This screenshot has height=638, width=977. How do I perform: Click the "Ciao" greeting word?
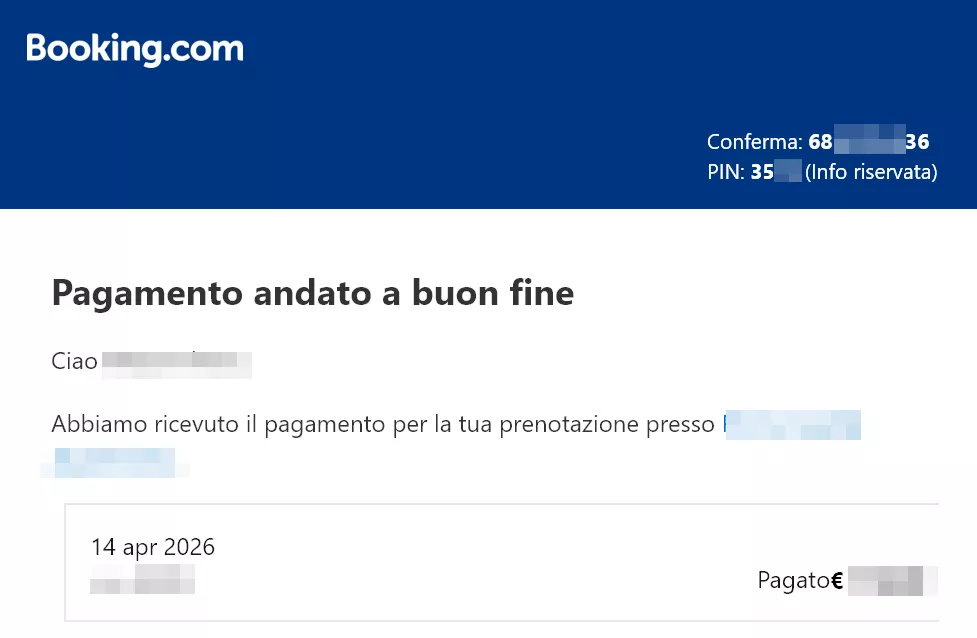point(74,361)
